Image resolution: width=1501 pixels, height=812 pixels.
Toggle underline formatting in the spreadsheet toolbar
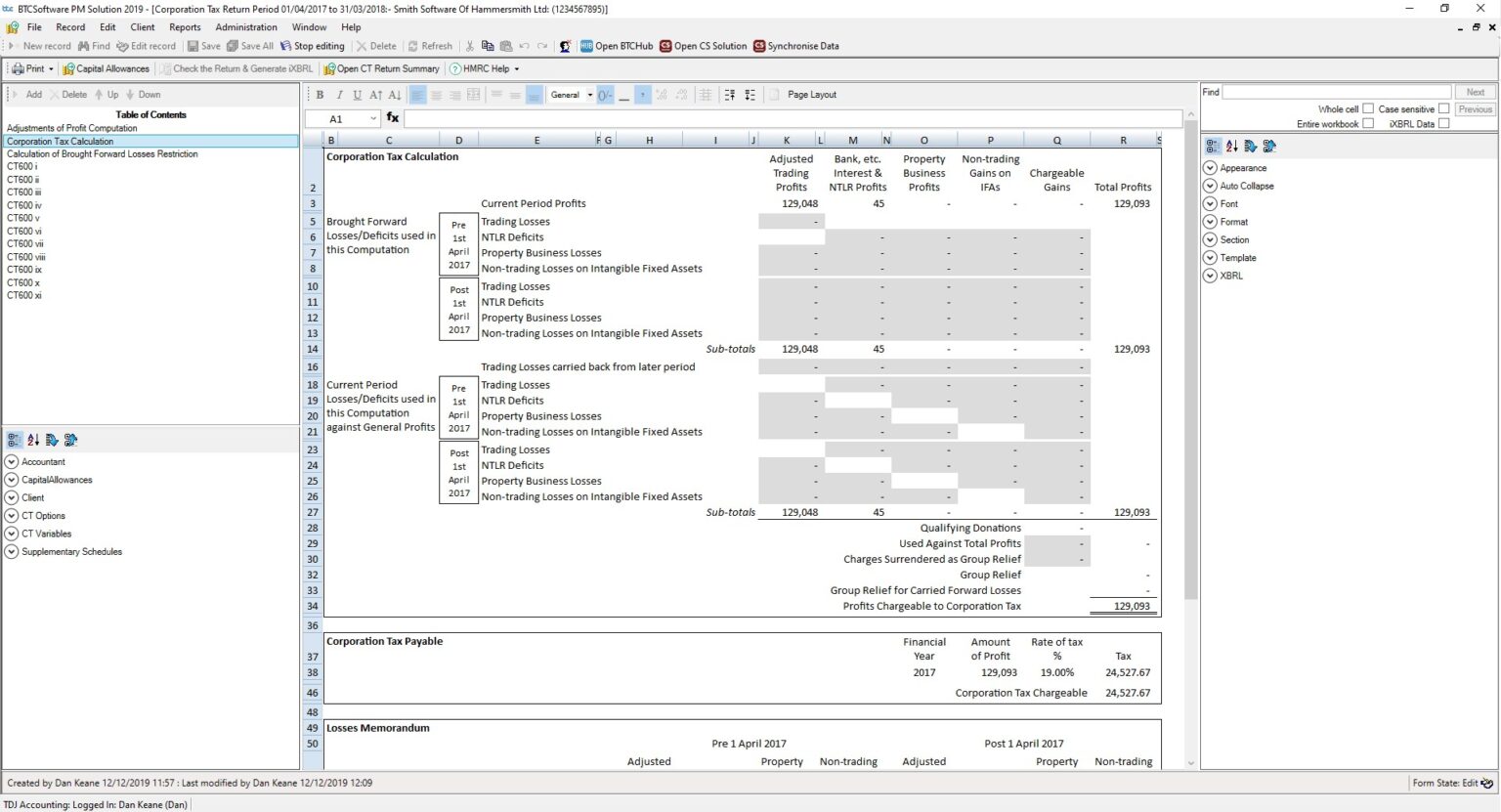358,95
